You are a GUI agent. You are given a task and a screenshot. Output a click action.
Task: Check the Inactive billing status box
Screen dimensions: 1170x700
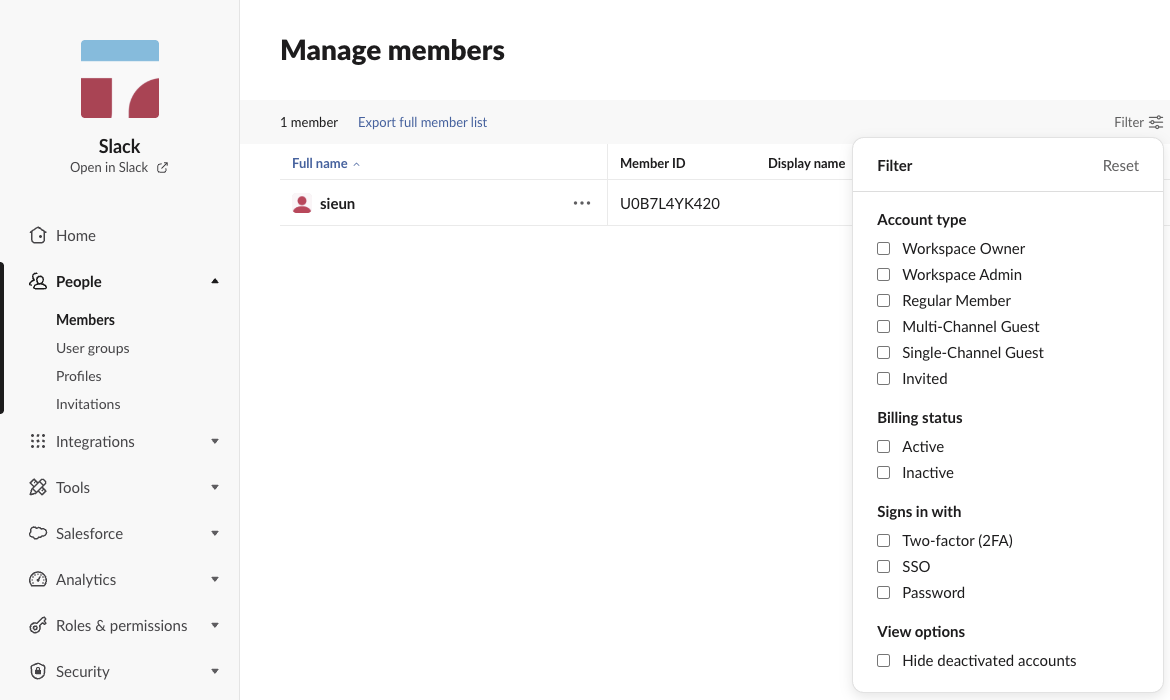883,473
